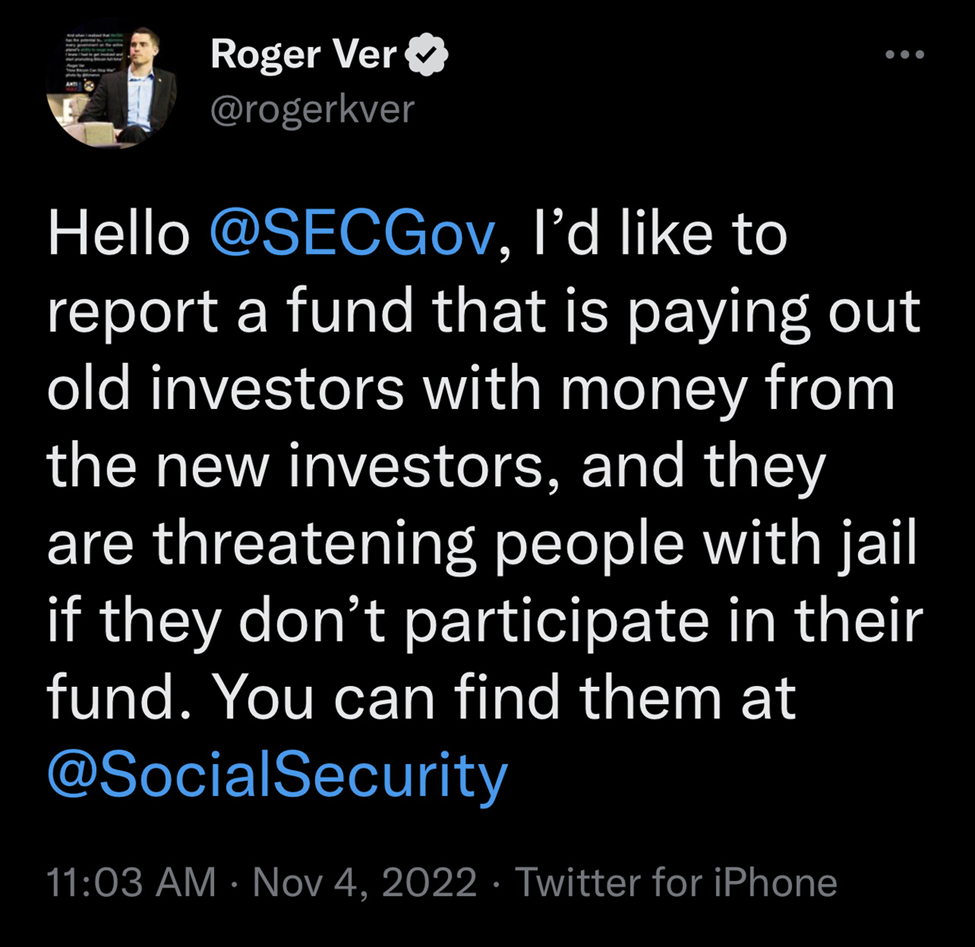Open the tweet's three-dot more options menu
Image resolution: width=975 pixels, height=947 pixels.
(907, 55)
